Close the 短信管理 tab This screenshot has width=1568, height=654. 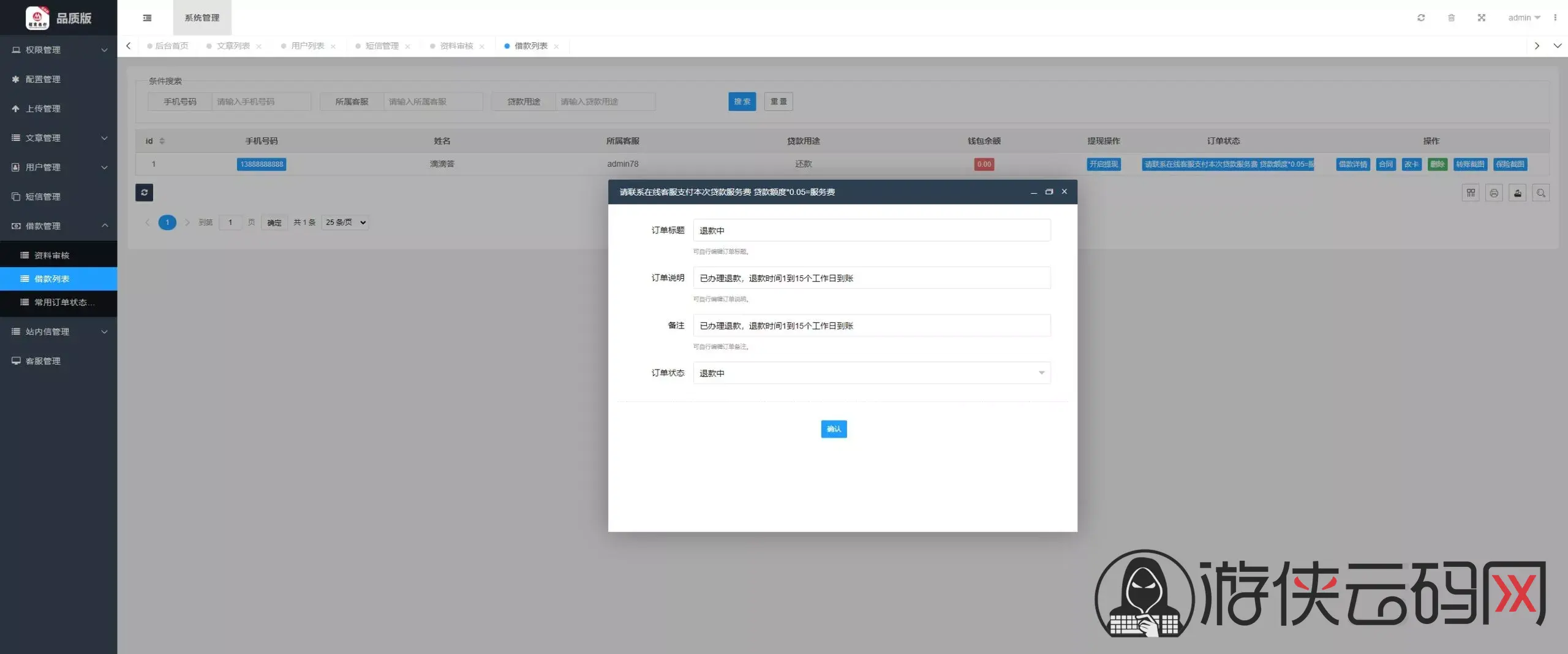[407, 47]
